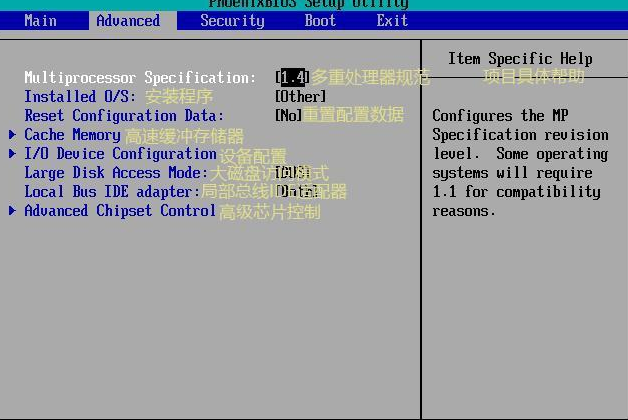Click the Reset Configuration Data label
The height and width of the screenshot is (420, 628).
tap(124, 116)
